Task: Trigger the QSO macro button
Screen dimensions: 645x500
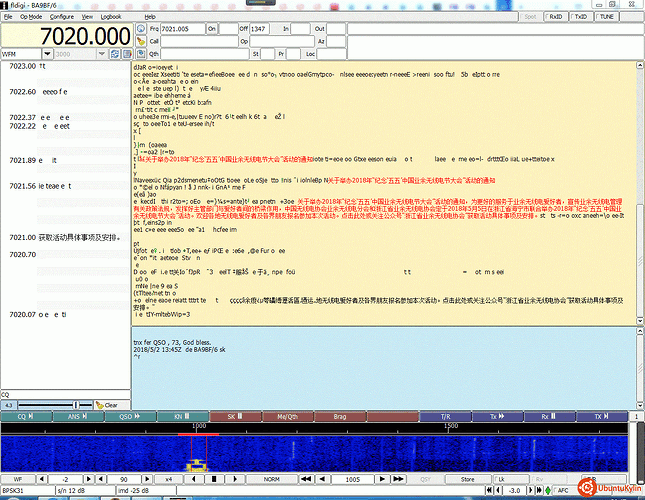Action: click(127, 416)
